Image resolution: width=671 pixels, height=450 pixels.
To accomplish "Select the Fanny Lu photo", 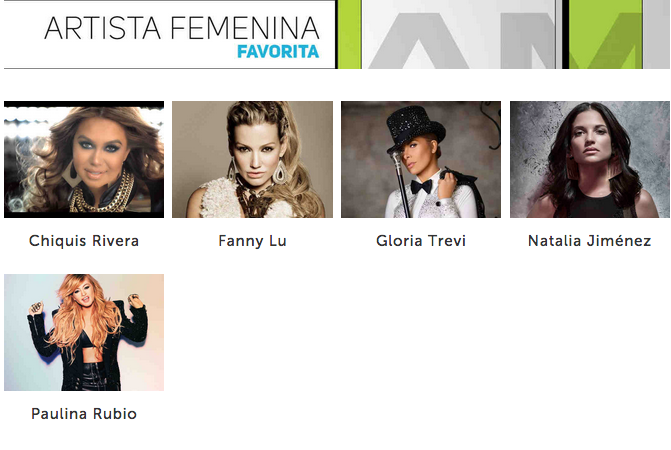I will point(252,160).
